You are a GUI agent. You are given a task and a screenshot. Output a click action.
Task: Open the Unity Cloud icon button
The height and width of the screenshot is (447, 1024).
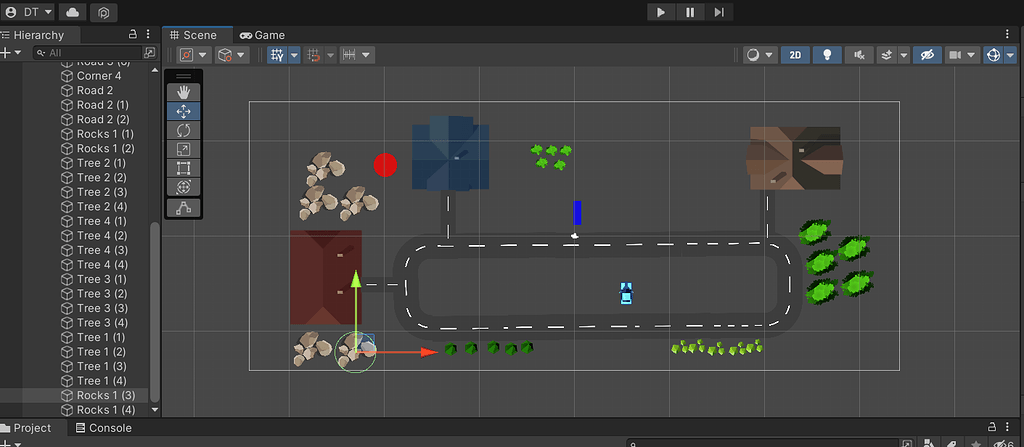point(72,12)
